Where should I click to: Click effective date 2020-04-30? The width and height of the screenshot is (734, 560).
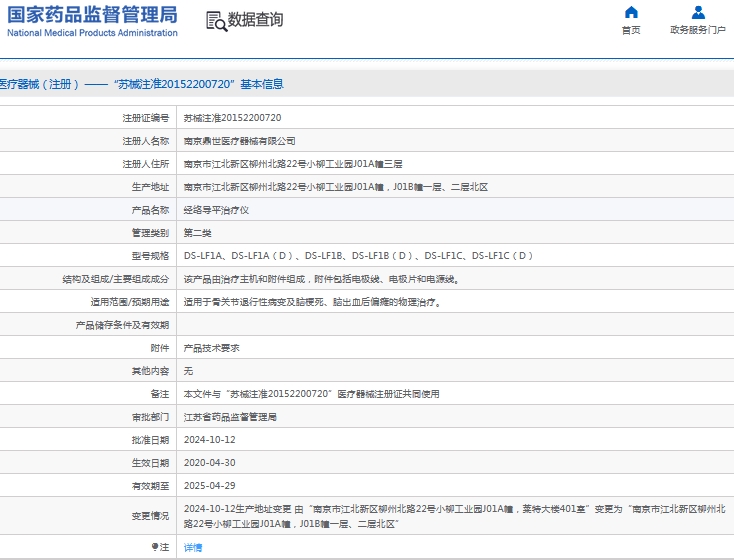click(x=210, y=463)
